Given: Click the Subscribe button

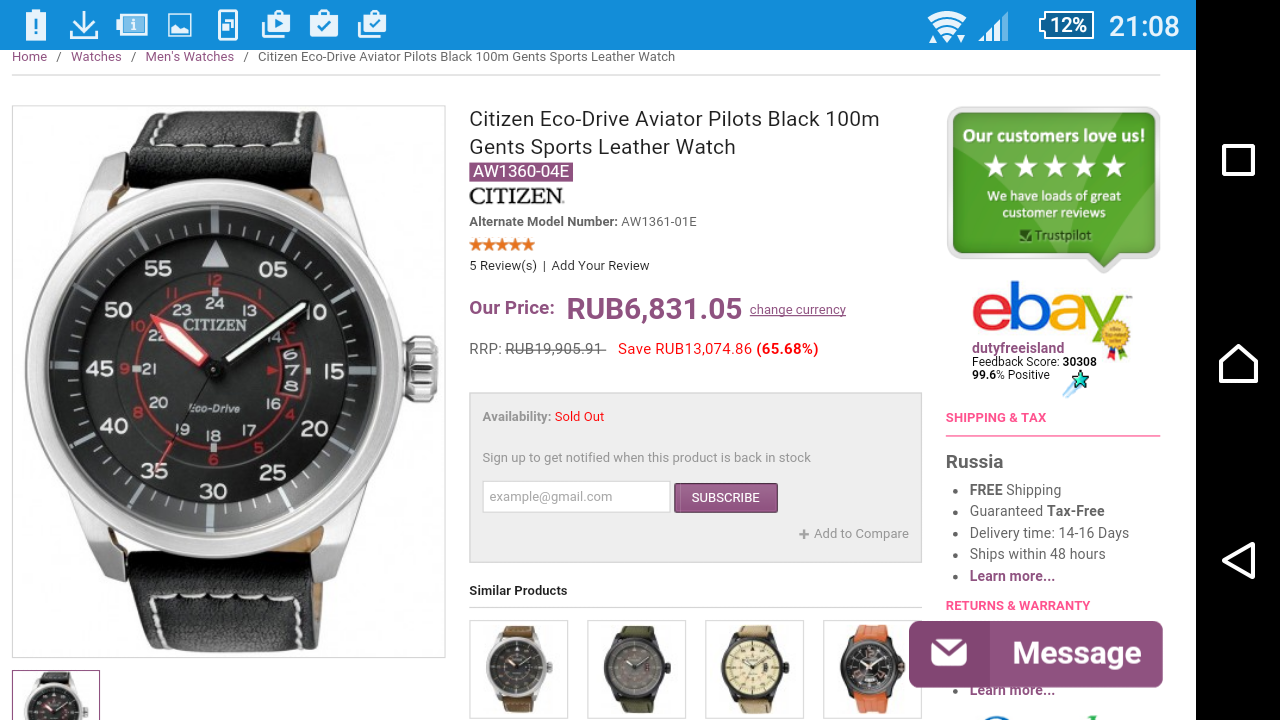Looking at the screenshot, I should point(725,497).
